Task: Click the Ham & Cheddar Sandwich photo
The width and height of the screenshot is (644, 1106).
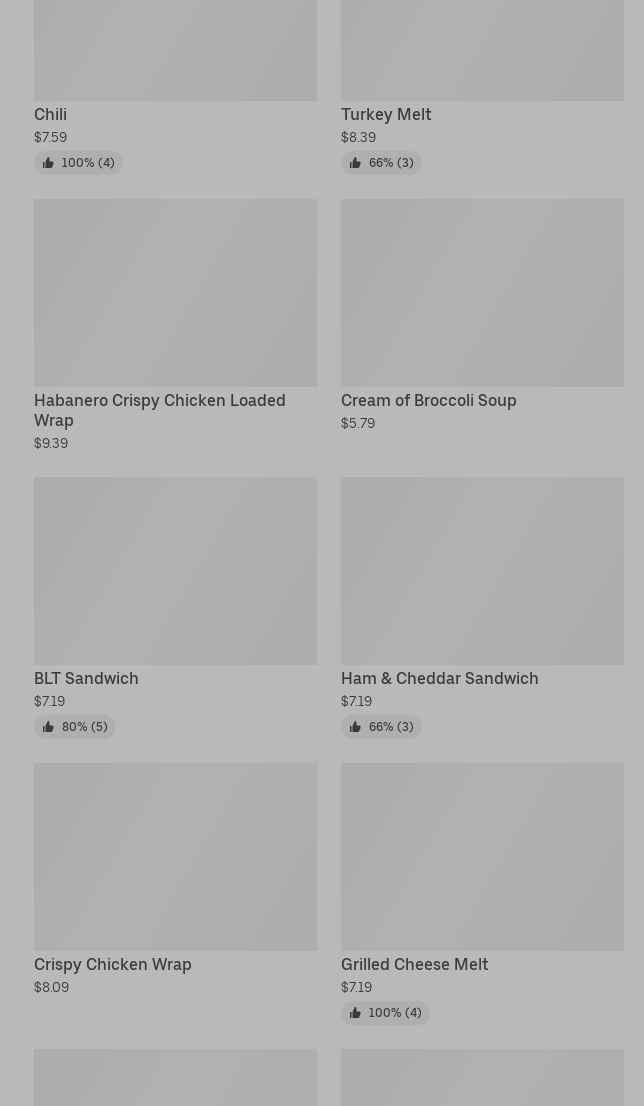Action: pos(482,570)
